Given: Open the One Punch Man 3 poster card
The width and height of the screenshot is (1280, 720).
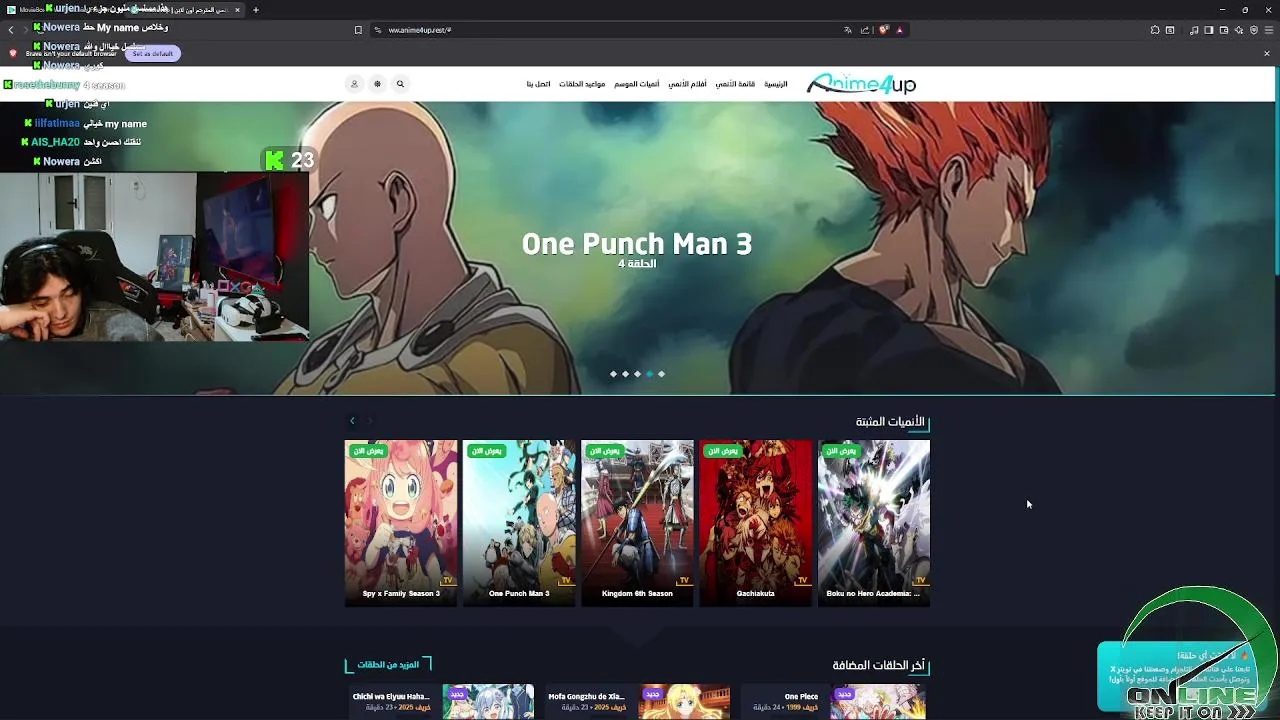Looking at the screenshot, I should click(519, 523).
